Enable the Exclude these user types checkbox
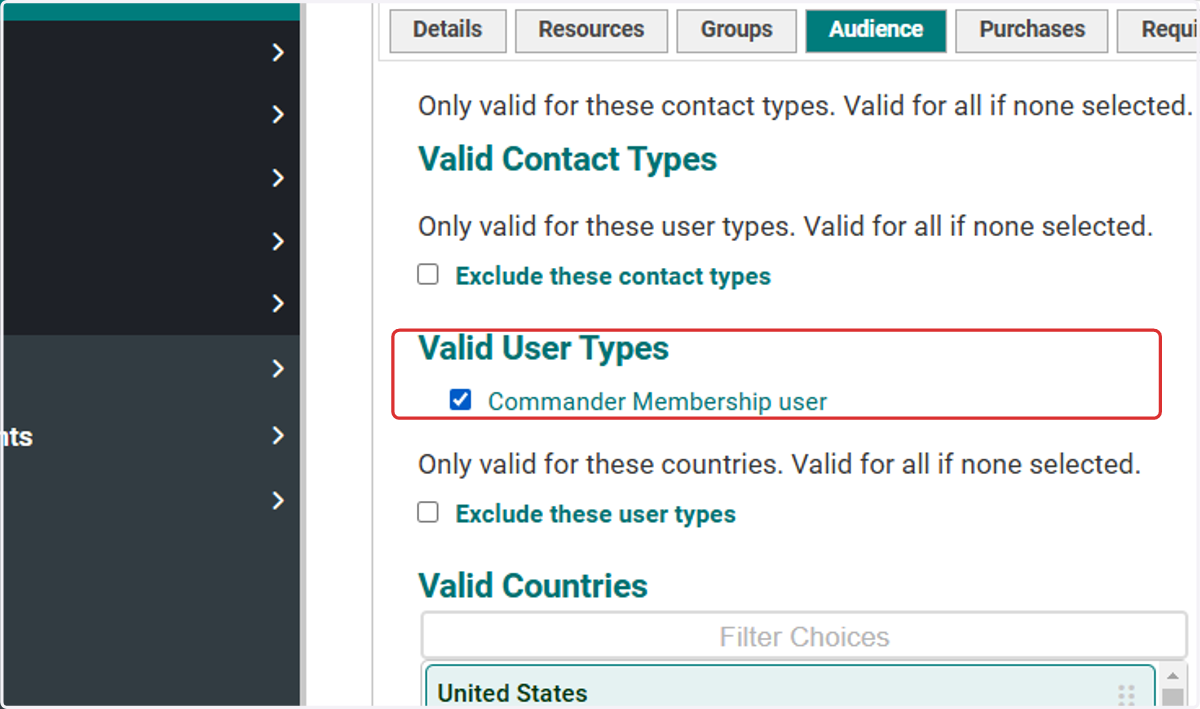 (x=428, y=513)
